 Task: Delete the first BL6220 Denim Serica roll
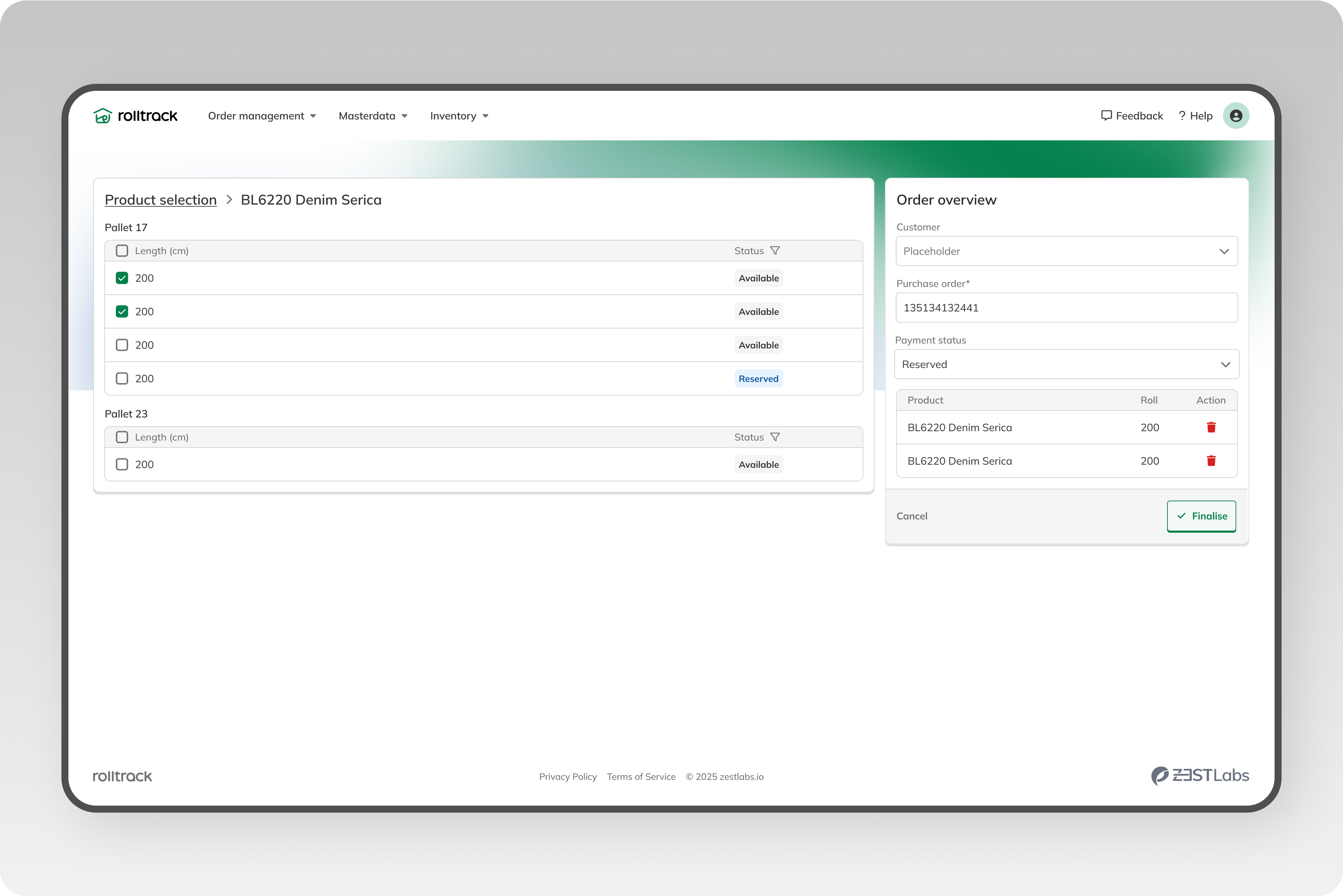coord(1212,428)
